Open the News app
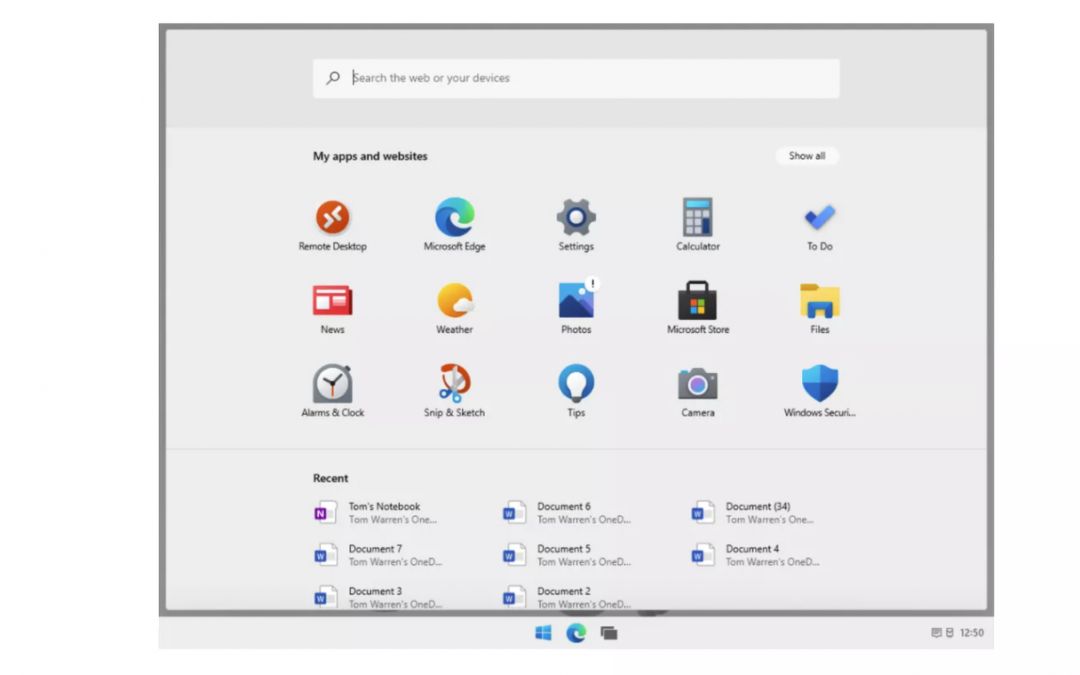Screen dimensions: 1080x675 332,301
